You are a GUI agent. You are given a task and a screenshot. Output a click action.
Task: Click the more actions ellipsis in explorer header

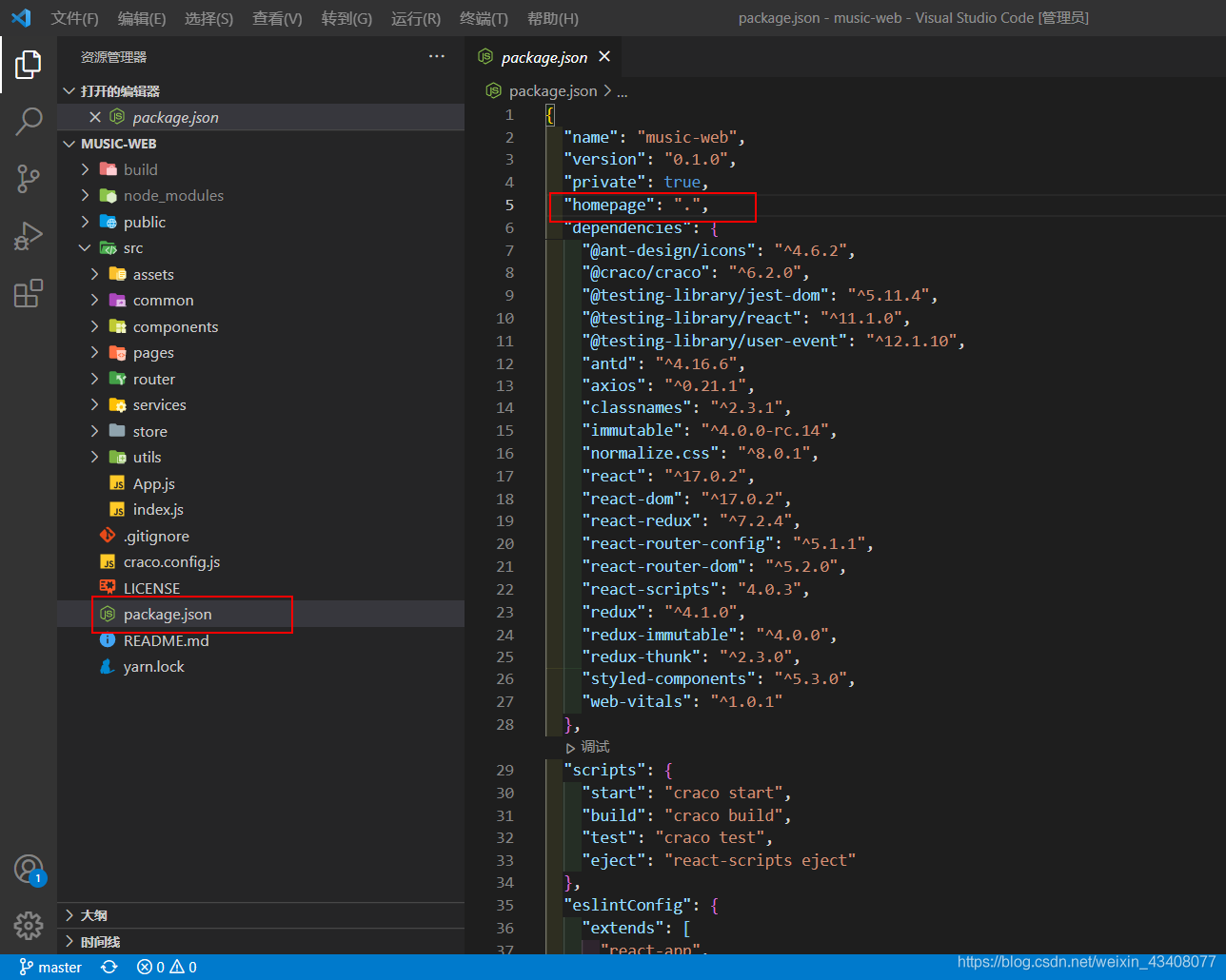click(x=437, y=56)
